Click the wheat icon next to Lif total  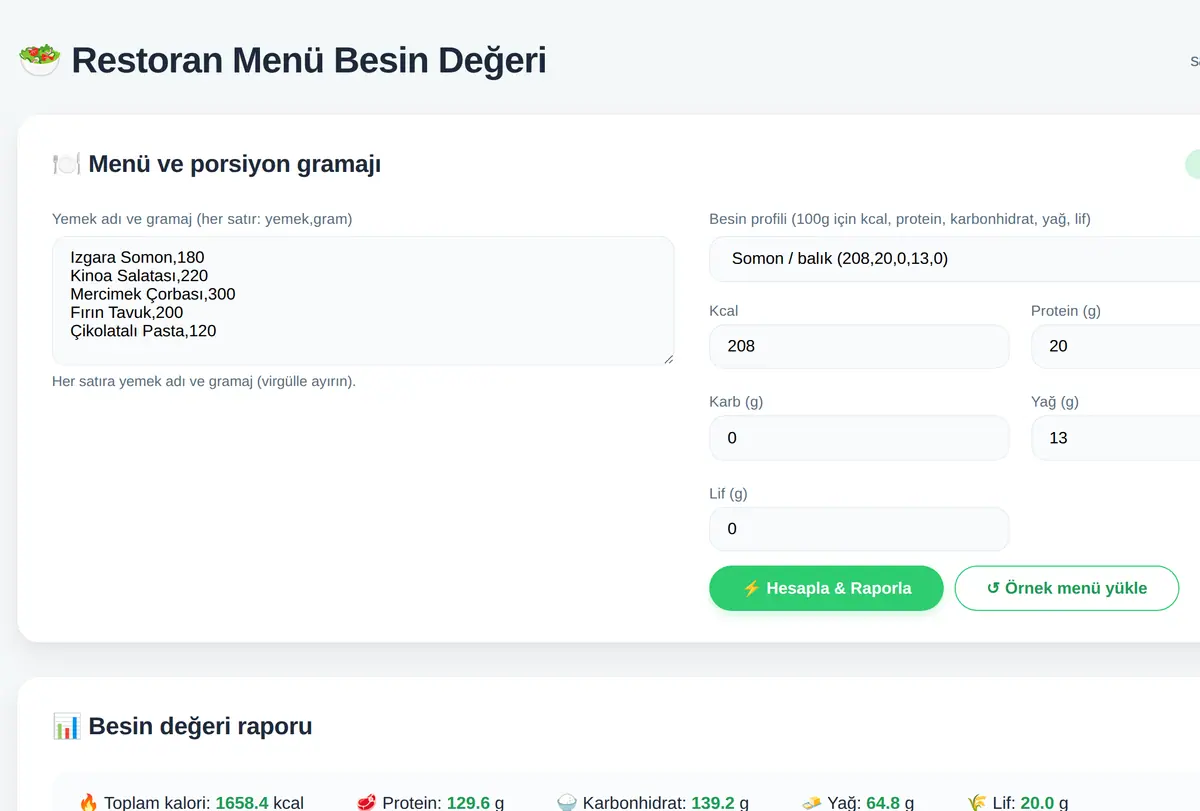click(977, 803)
